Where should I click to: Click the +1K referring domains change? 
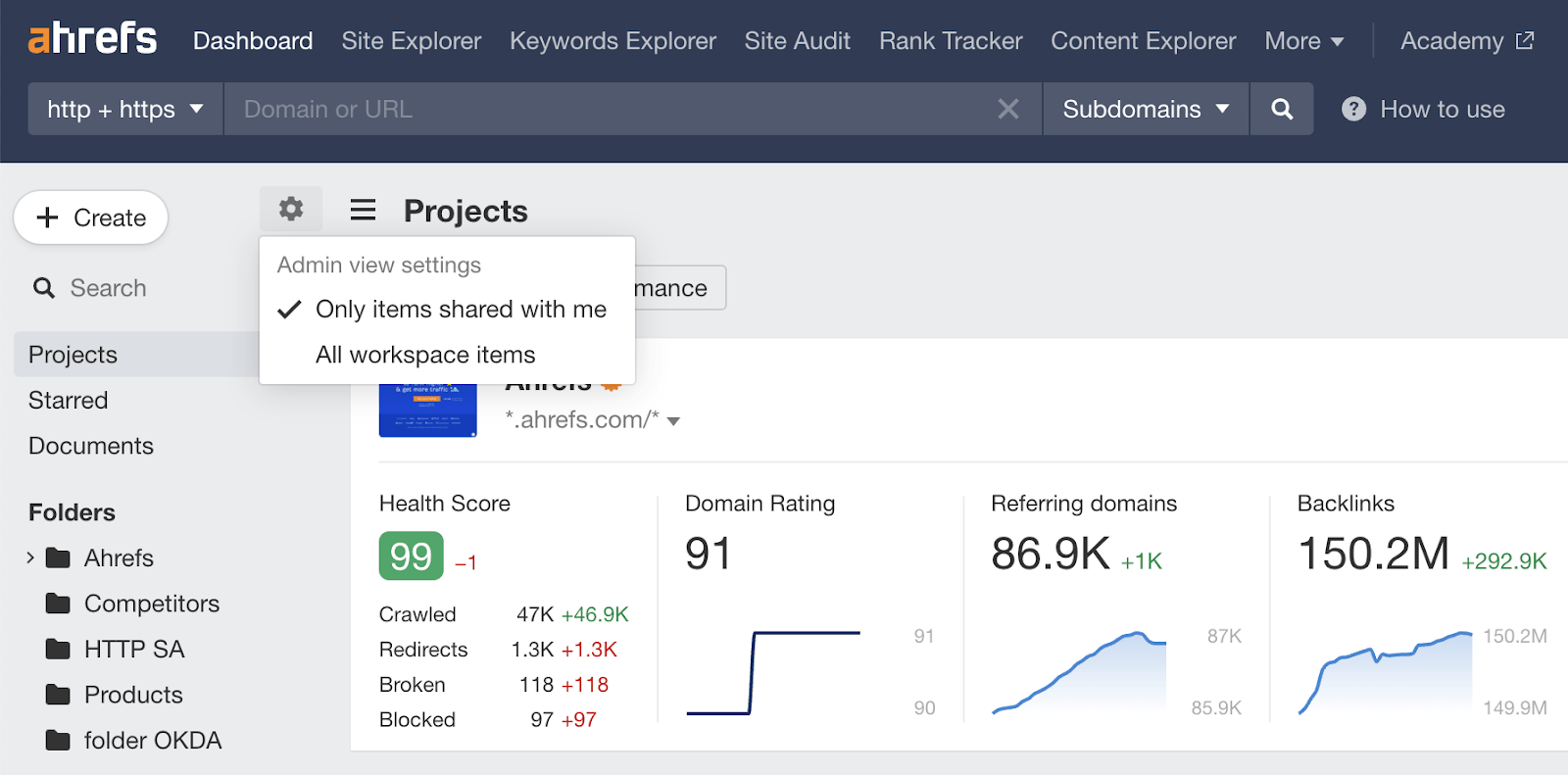pos(1142,561)
